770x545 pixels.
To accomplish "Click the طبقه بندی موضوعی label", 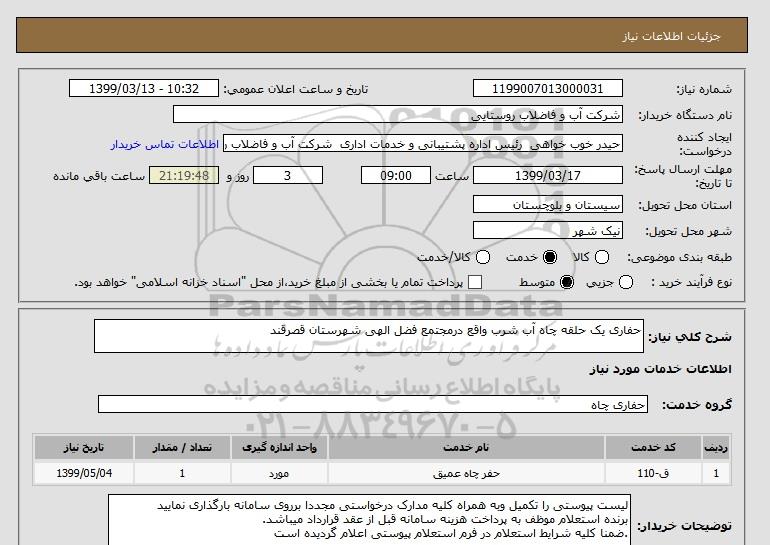I will (x=679, y=257).
